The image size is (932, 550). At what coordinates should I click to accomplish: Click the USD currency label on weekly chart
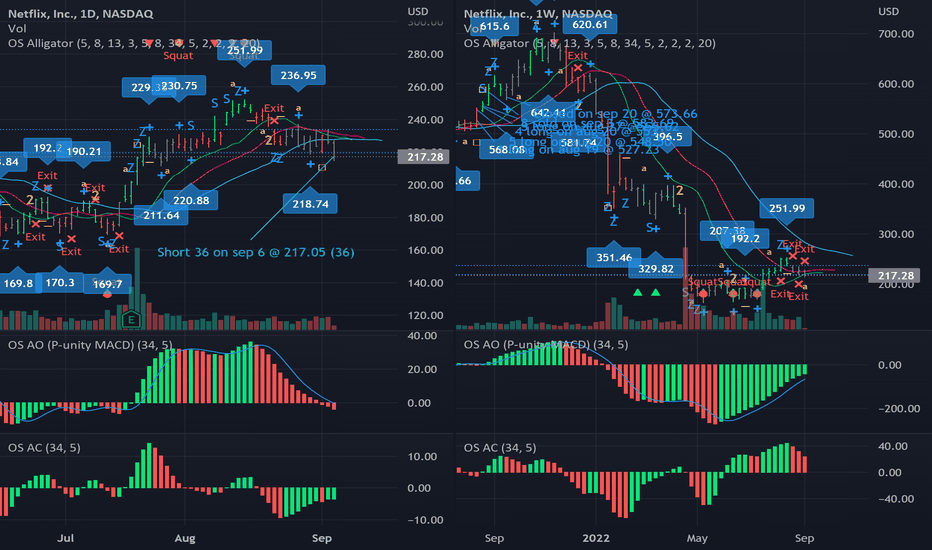889,11
